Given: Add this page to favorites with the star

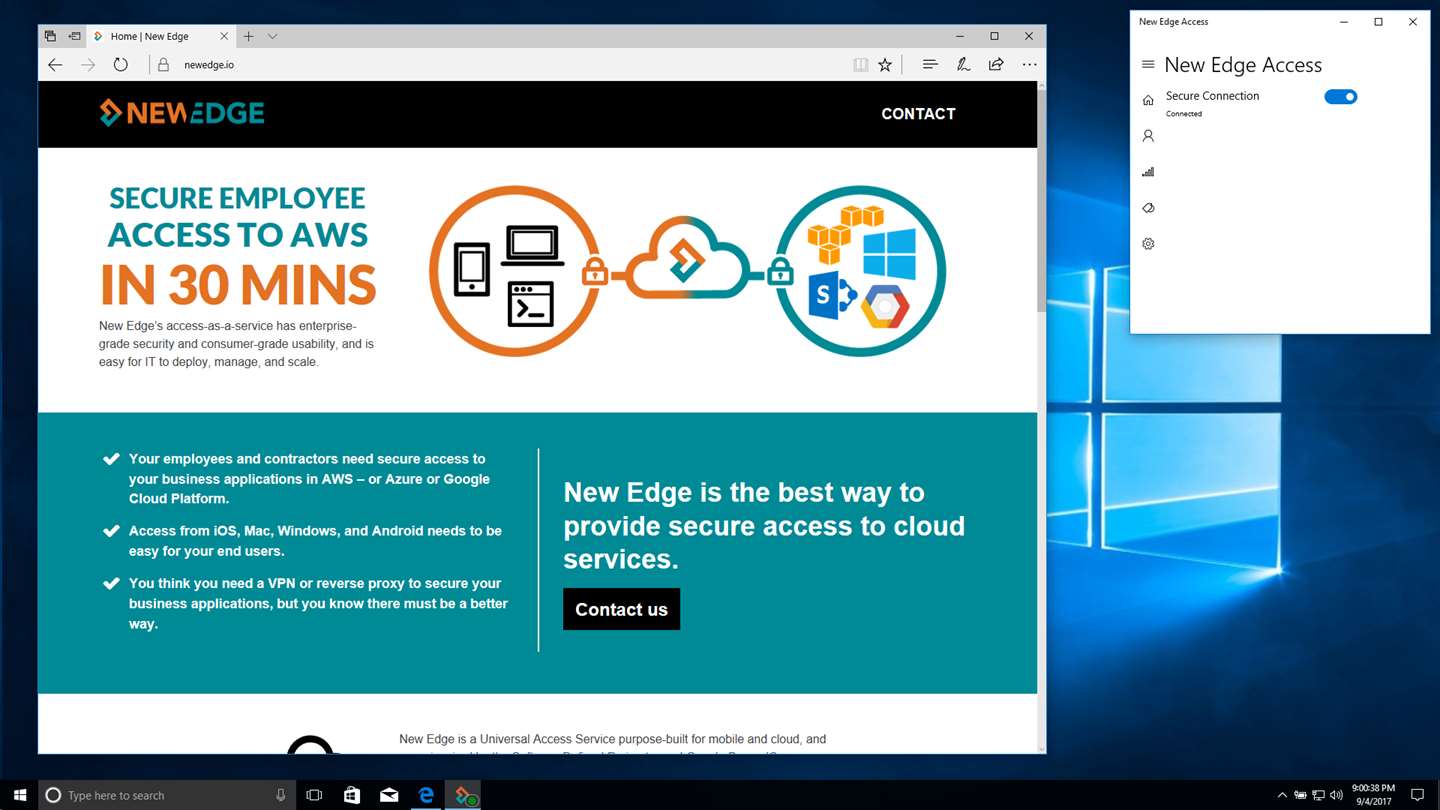Looking at the screenshot, I should point(885,65).
